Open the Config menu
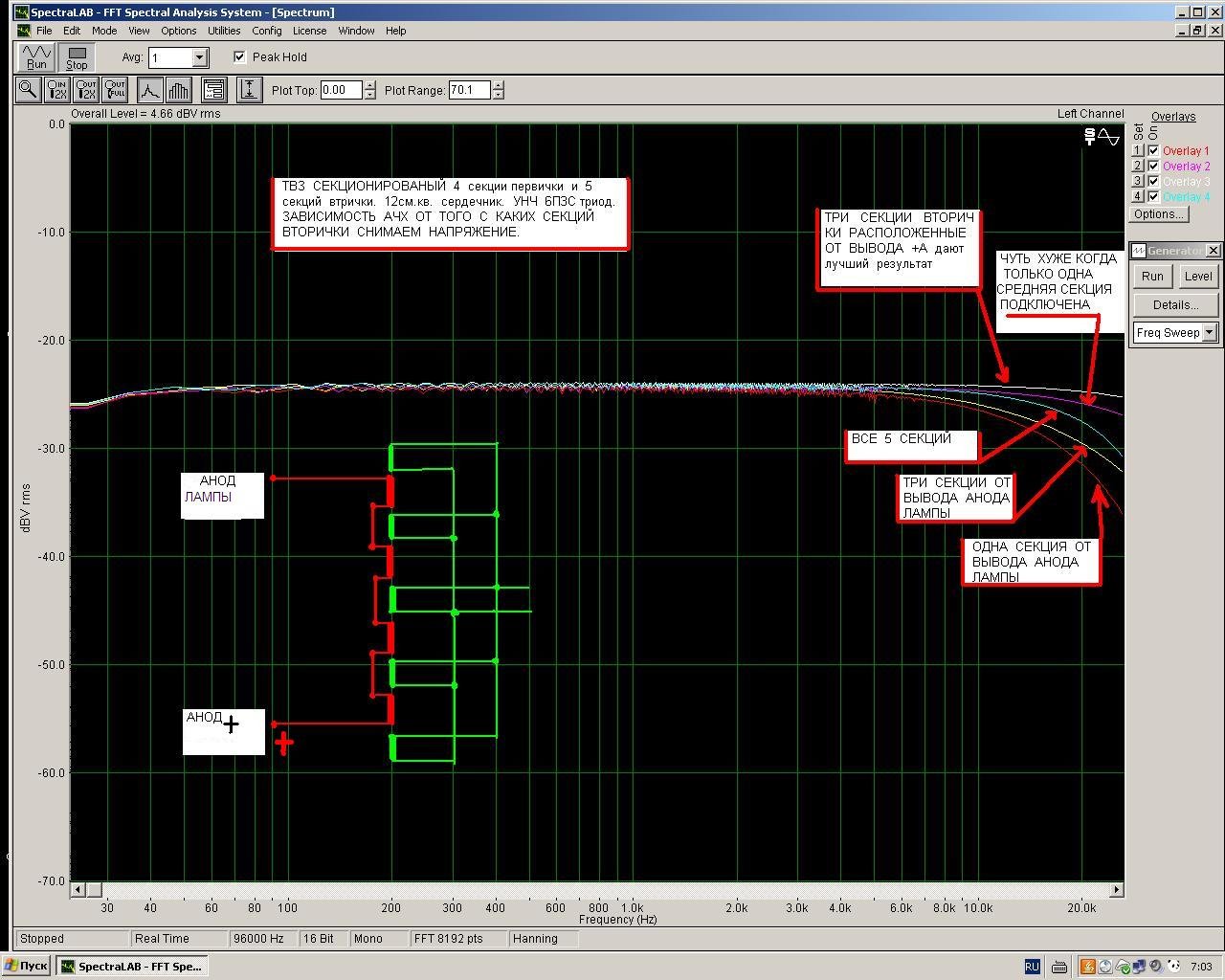The image size is (1225, 980). pyautogui.click(x=267, y=31)
